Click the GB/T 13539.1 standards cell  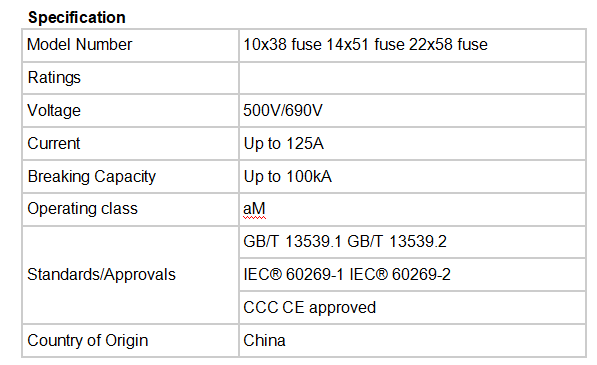click(412, 242)
